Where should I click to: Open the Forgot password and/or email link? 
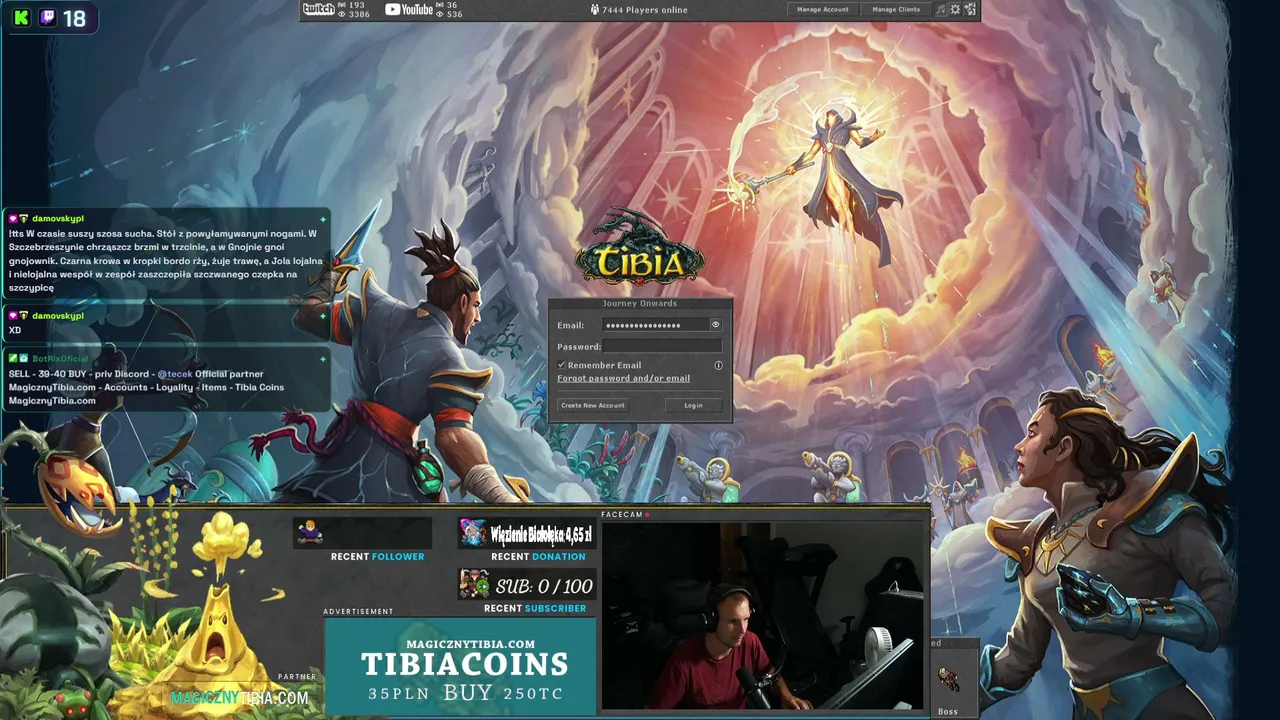[623, 378]
